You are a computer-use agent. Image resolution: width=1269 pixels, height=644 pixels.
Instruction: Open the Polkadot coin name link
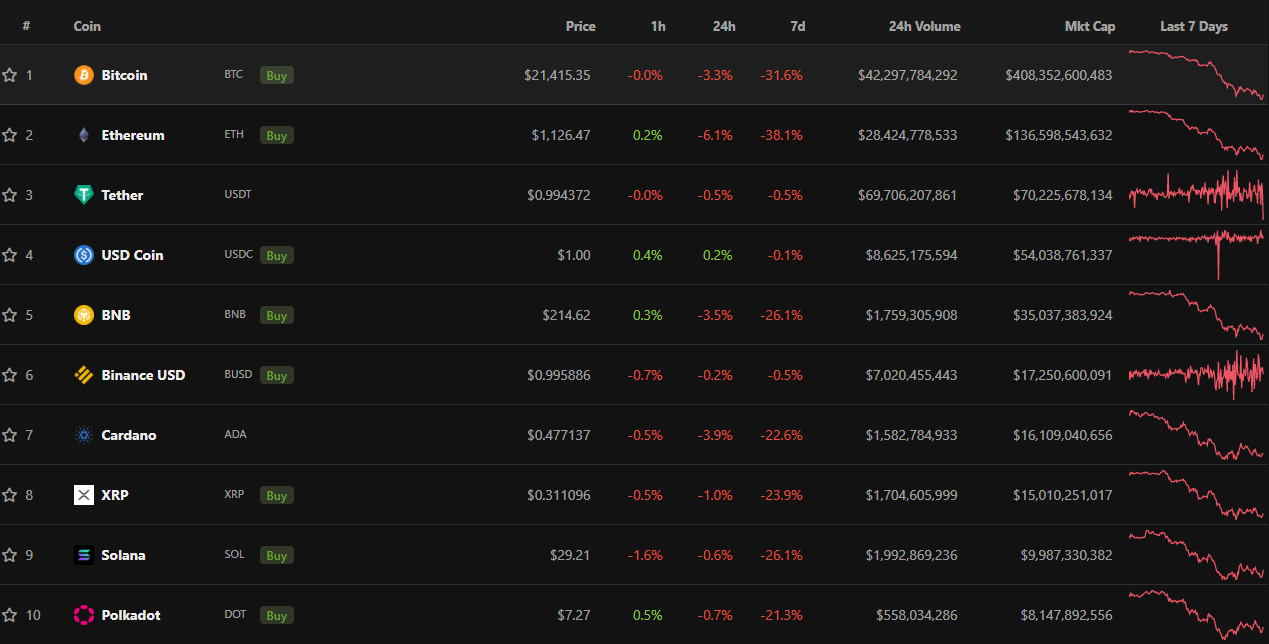coord(131,615)
